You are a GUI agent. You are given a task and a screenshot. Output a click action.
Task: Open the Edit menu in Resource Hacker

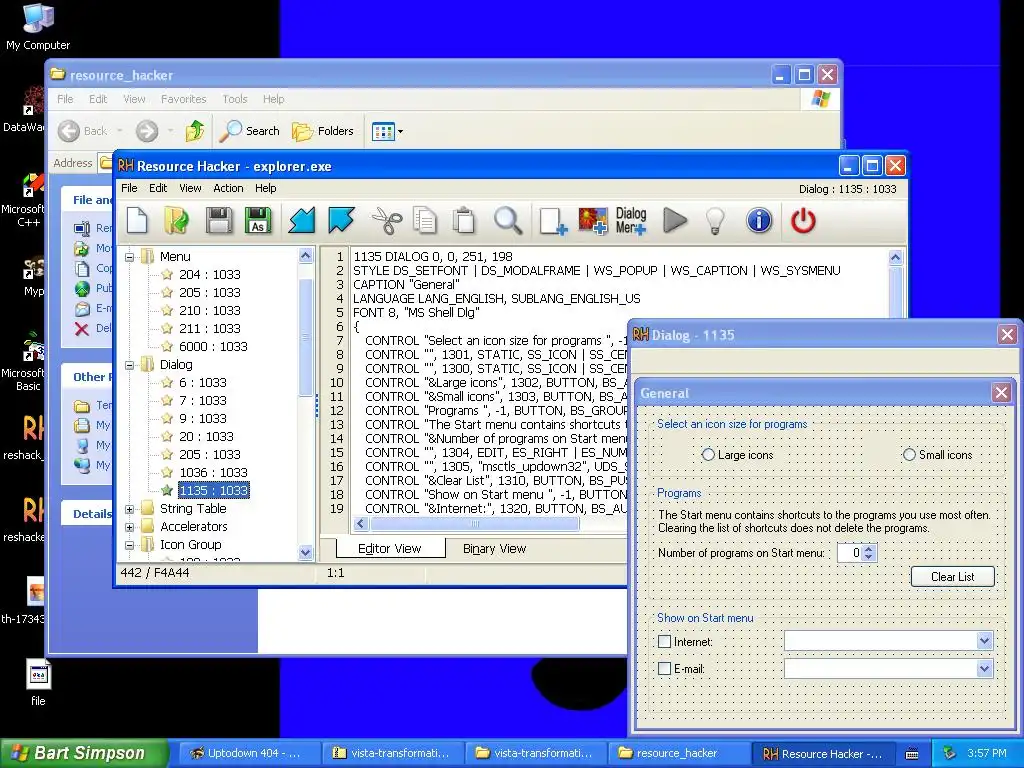point(158,188)
